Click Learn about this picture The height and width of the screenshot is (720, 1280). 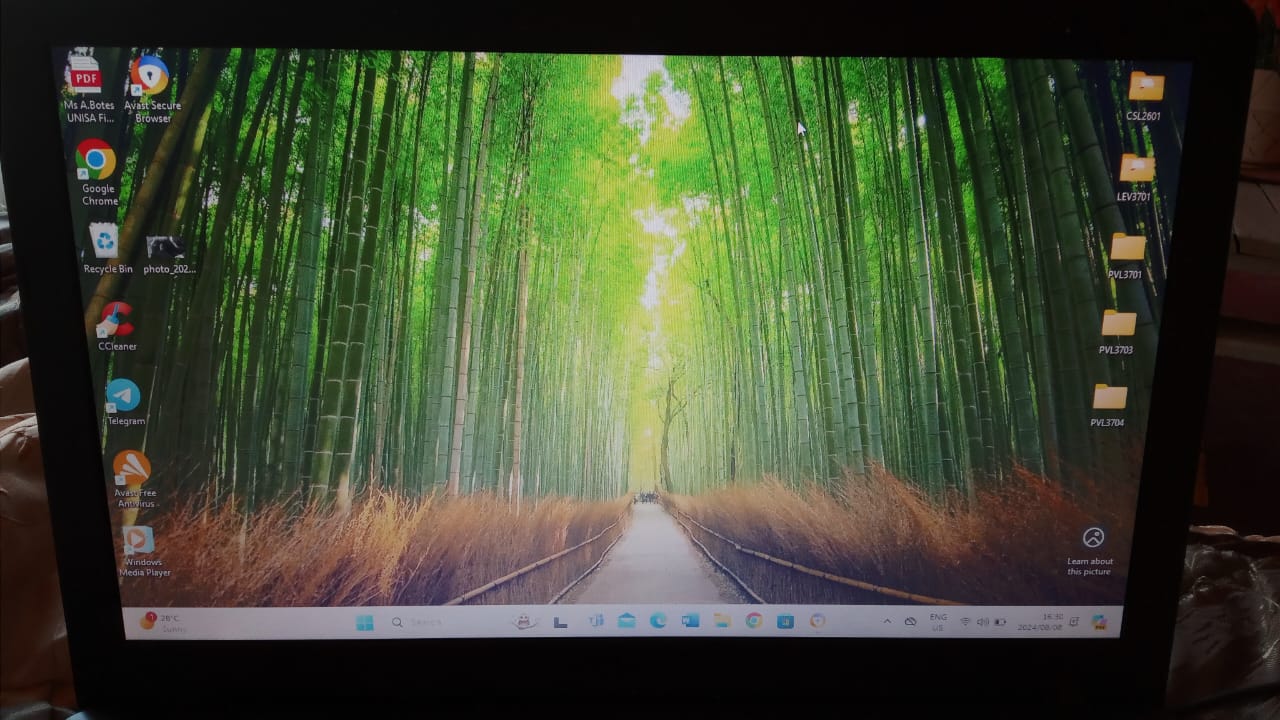[1092, 540]
